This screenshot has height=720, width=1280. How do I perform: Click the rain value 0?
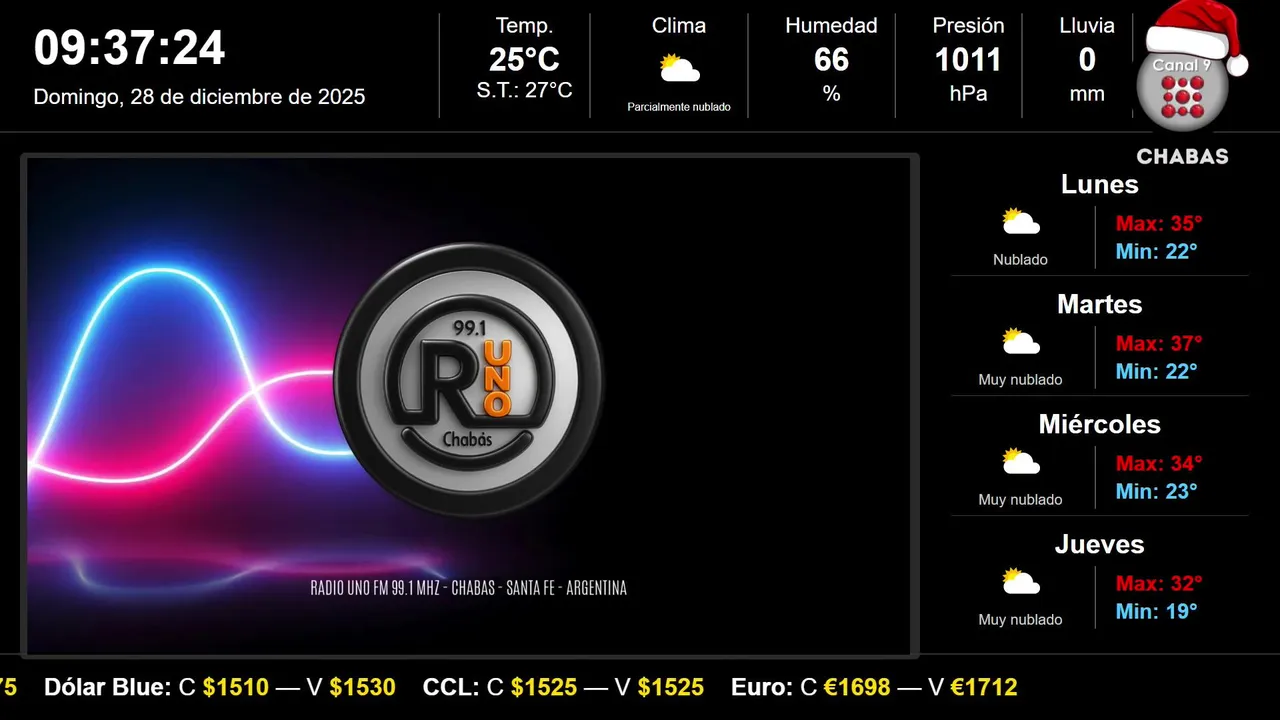pos(1087,60)
